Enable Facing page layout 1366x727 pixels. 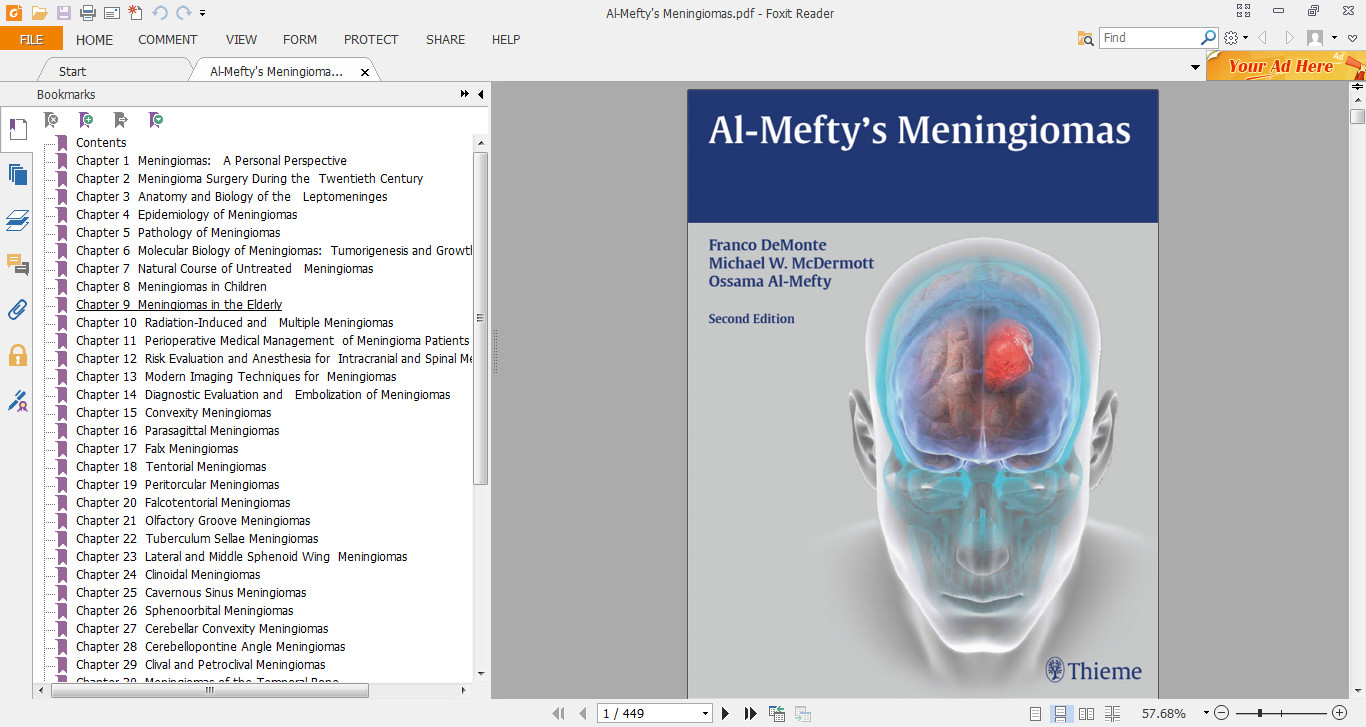click(x=1086, y=713)
